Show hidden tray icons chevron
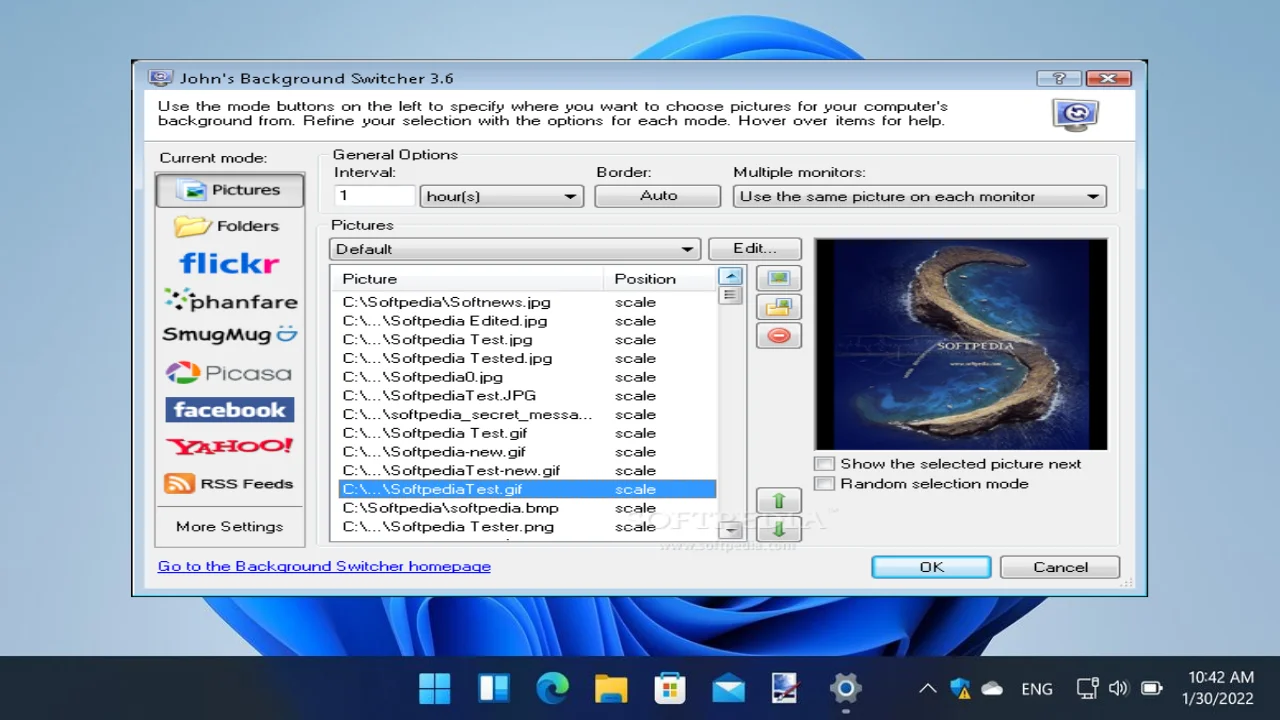The height and width of the screenshot is (720, 1280). click(927, 688)
